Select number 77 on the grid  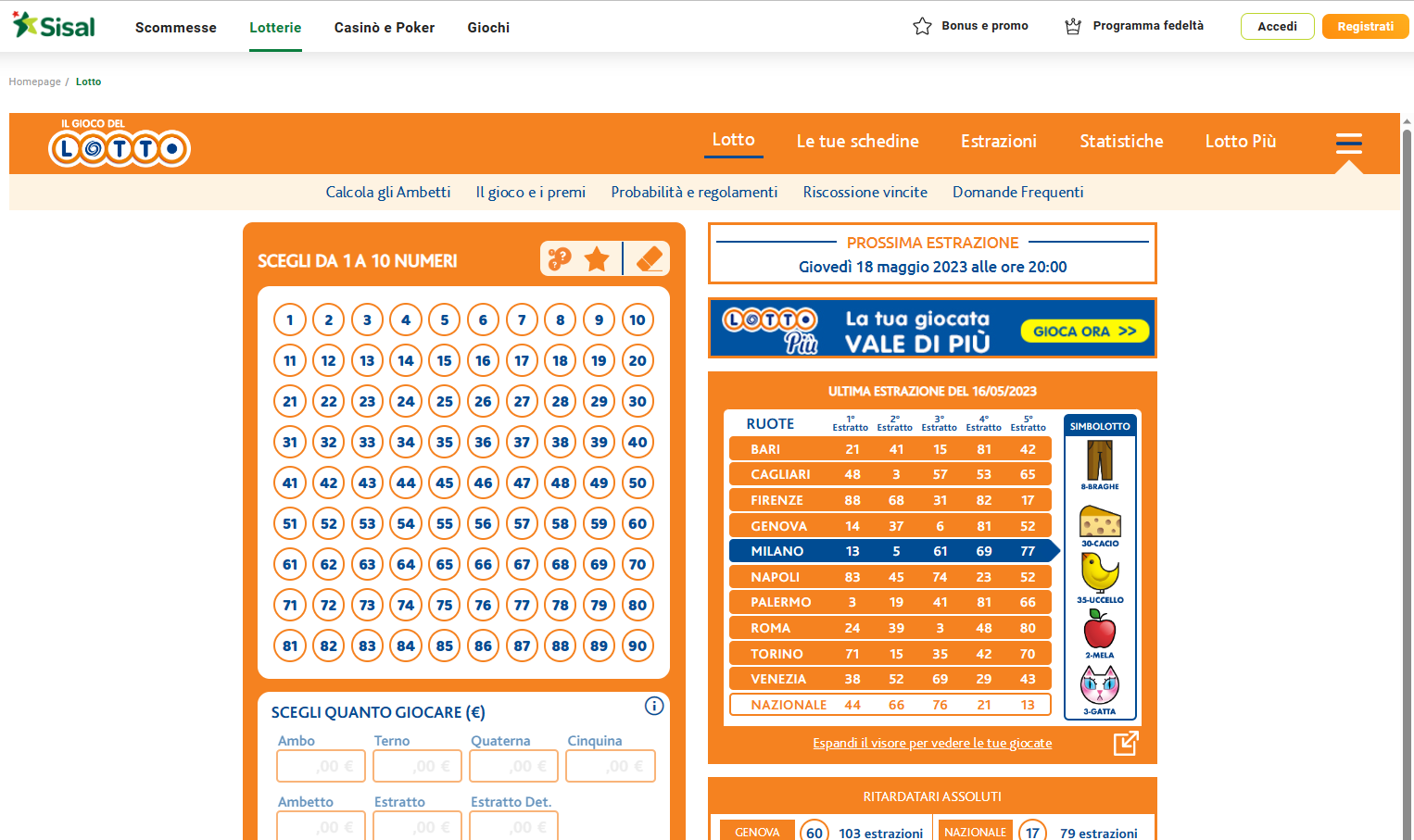(x=522, y=605)
